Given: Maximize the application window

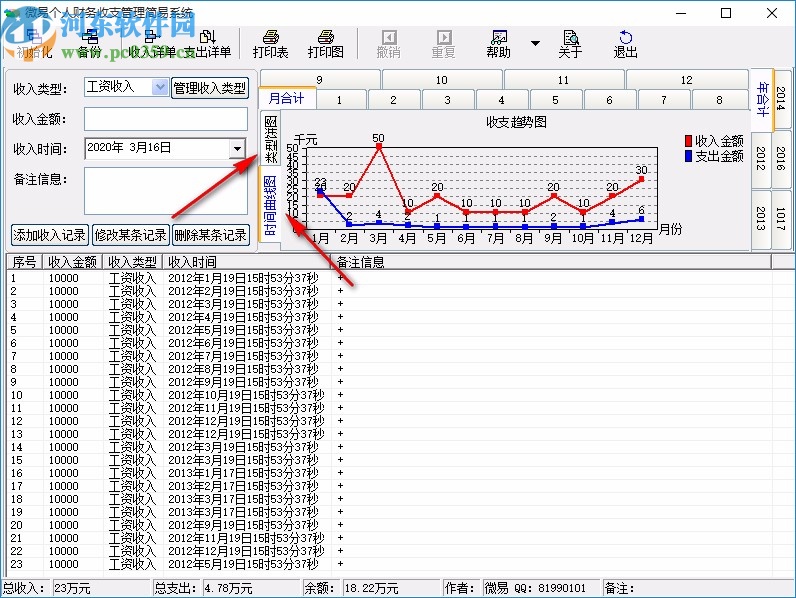Looking at the screenshot, I should click(726, 13).
